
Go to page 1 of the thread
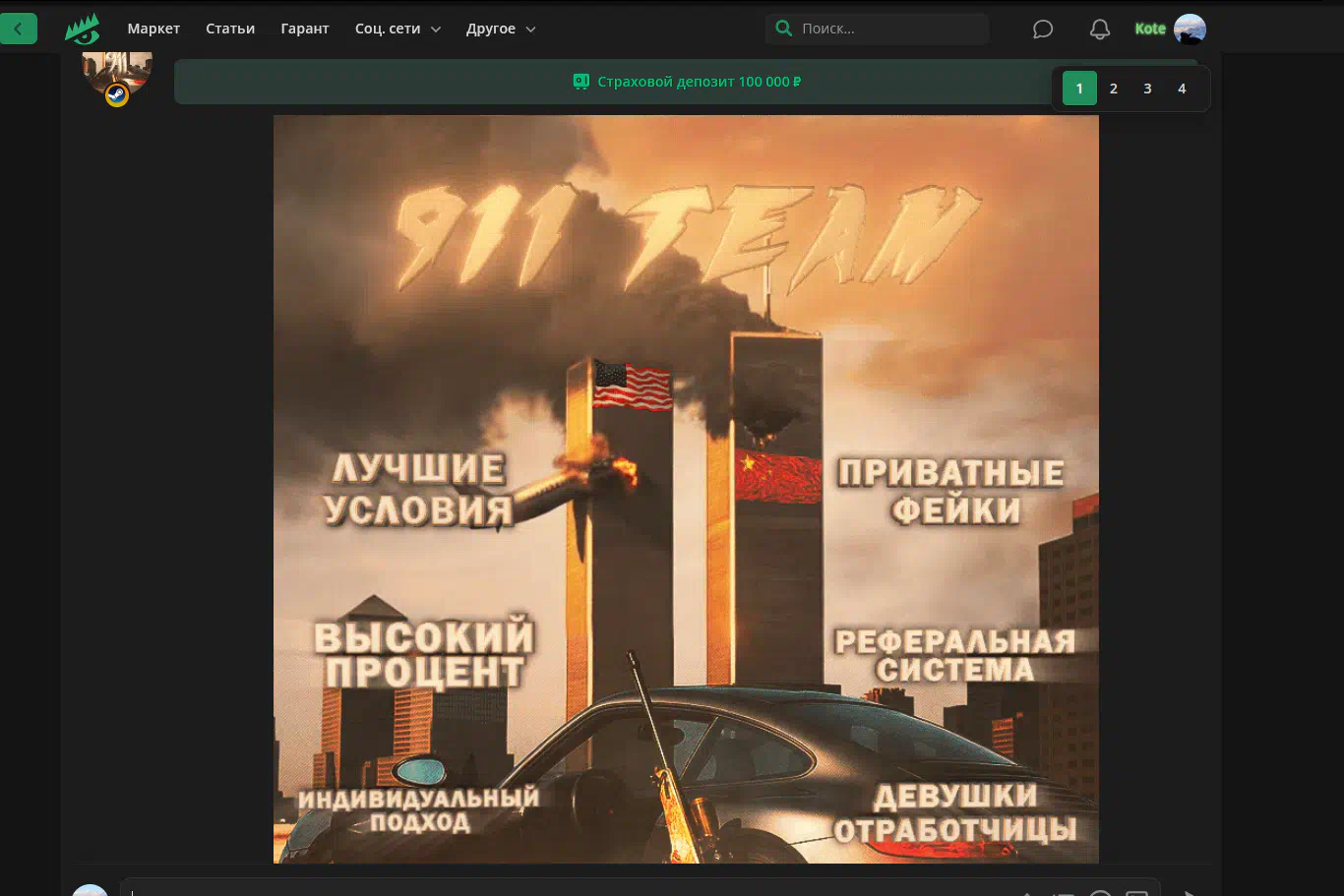[1079, 89]
